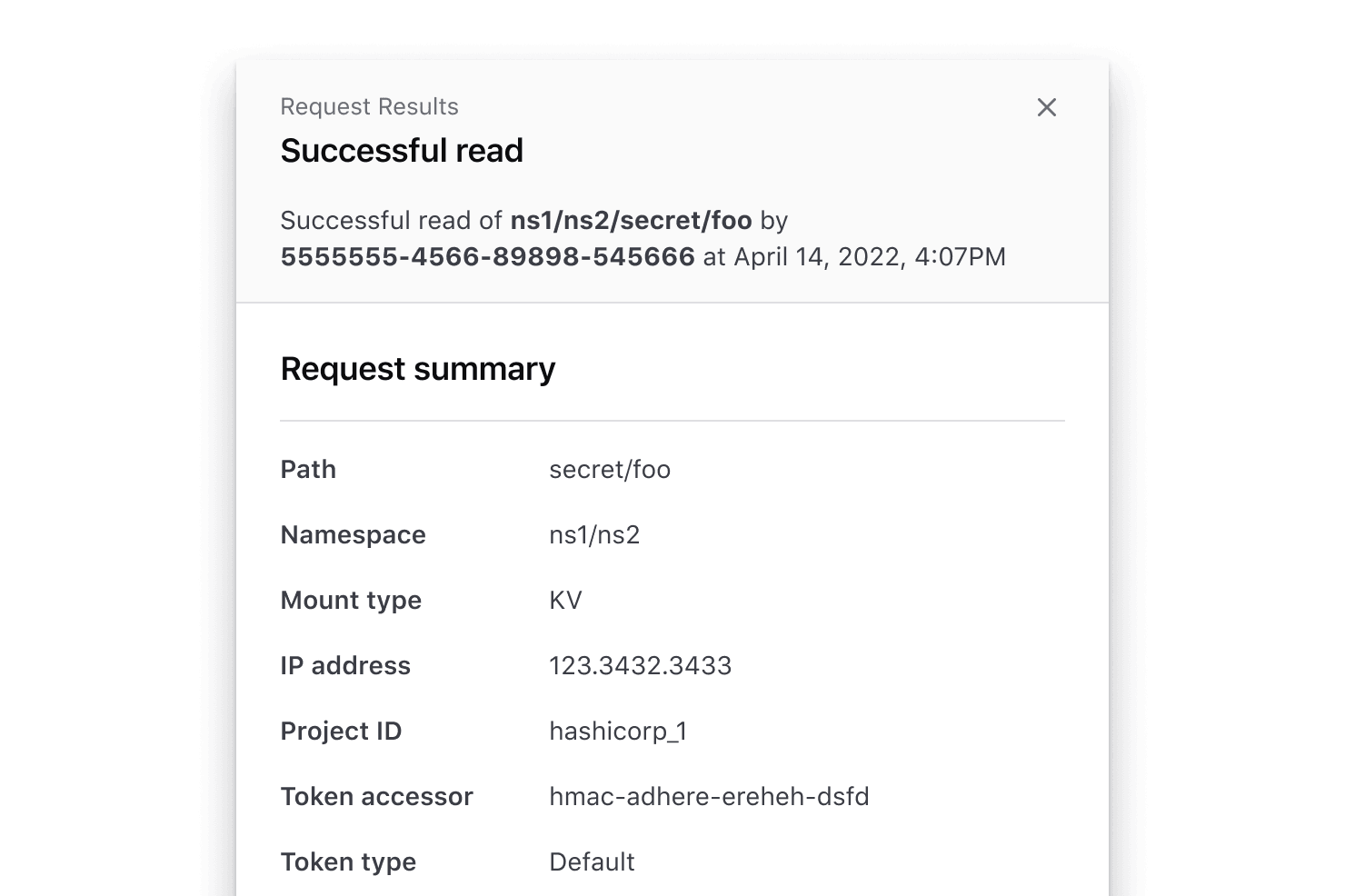Click the Mount type label
1345x896 pixels.
(x=351, y=601)
